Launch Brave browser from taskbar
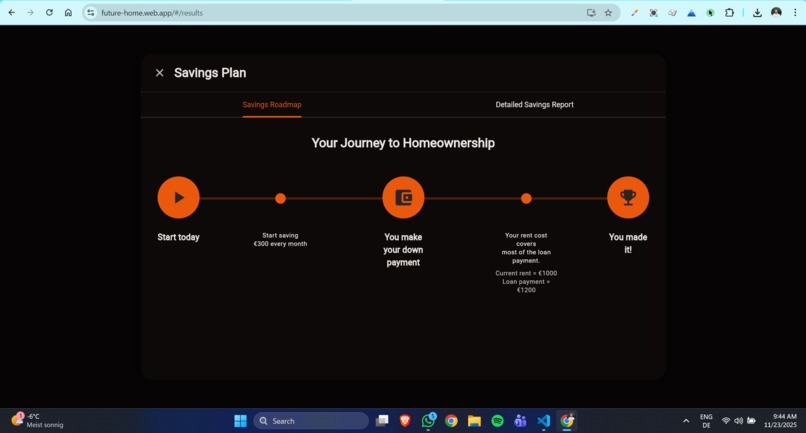806x433 pixels. click(405, 421)
